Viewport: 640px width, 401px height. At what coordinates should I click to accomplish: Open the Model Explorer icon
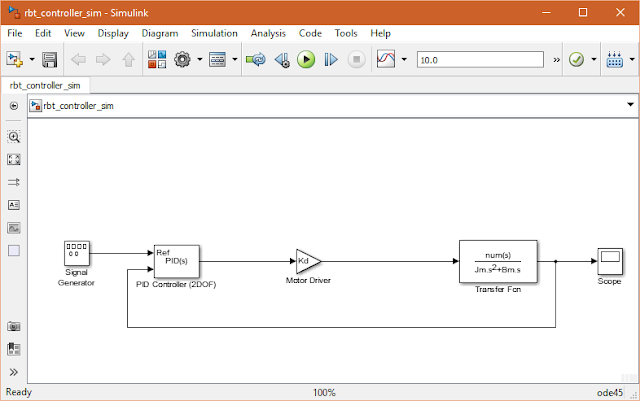217,60
